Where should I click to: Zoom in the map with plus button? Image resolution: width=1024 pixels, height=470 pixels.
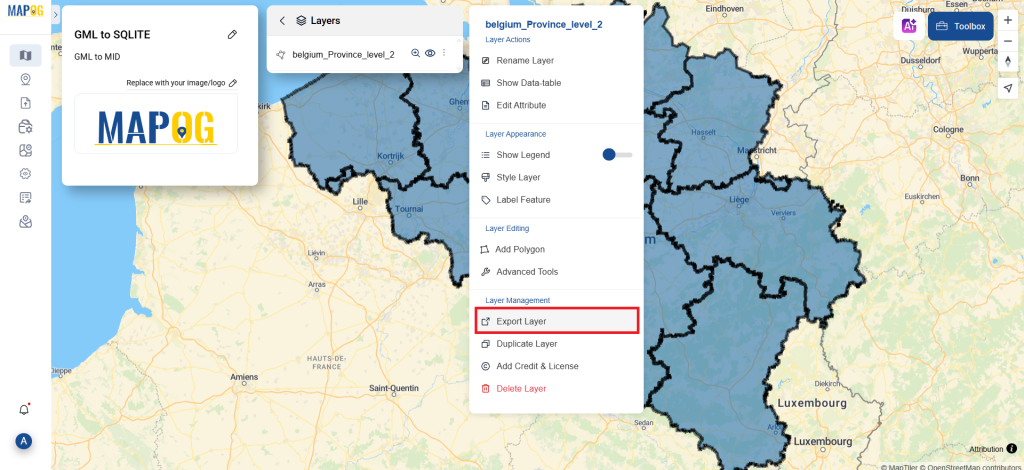tap(1008, 20)
